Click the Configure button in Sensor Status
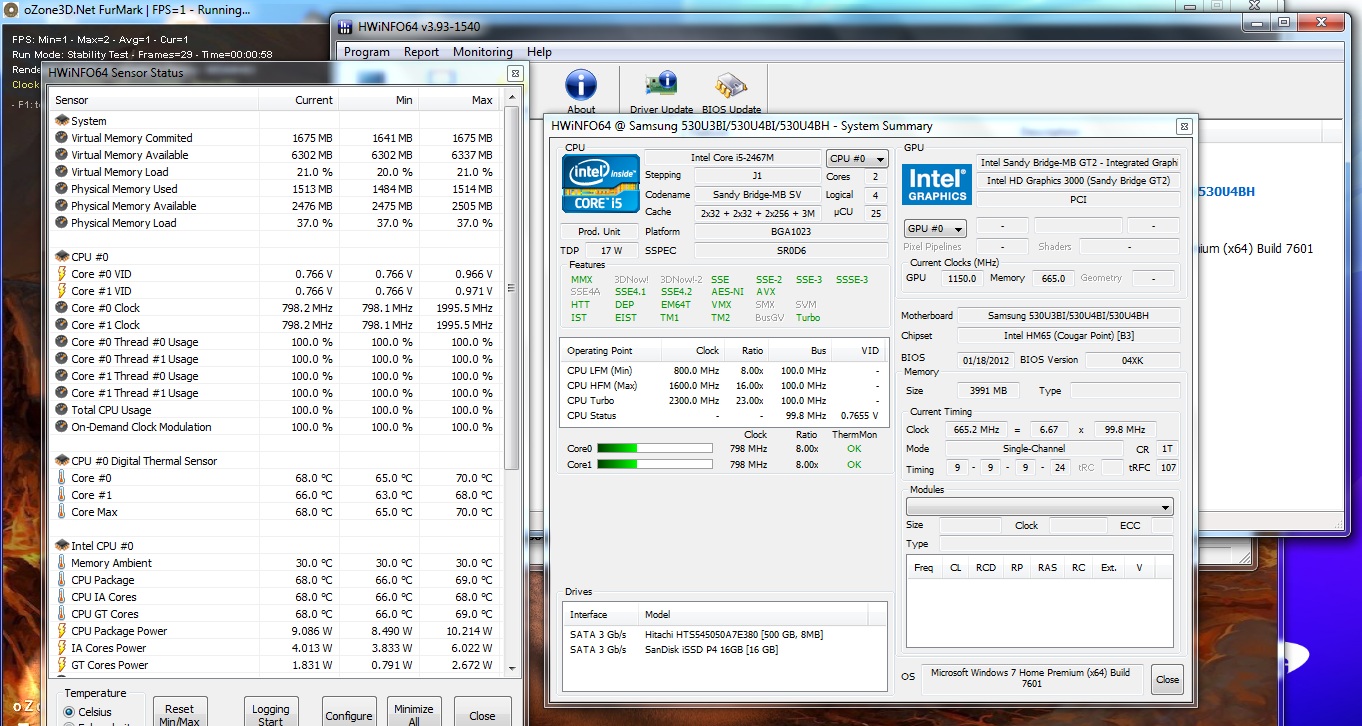Viewport: 1362px width, 726px height. (x=349, y=715)
